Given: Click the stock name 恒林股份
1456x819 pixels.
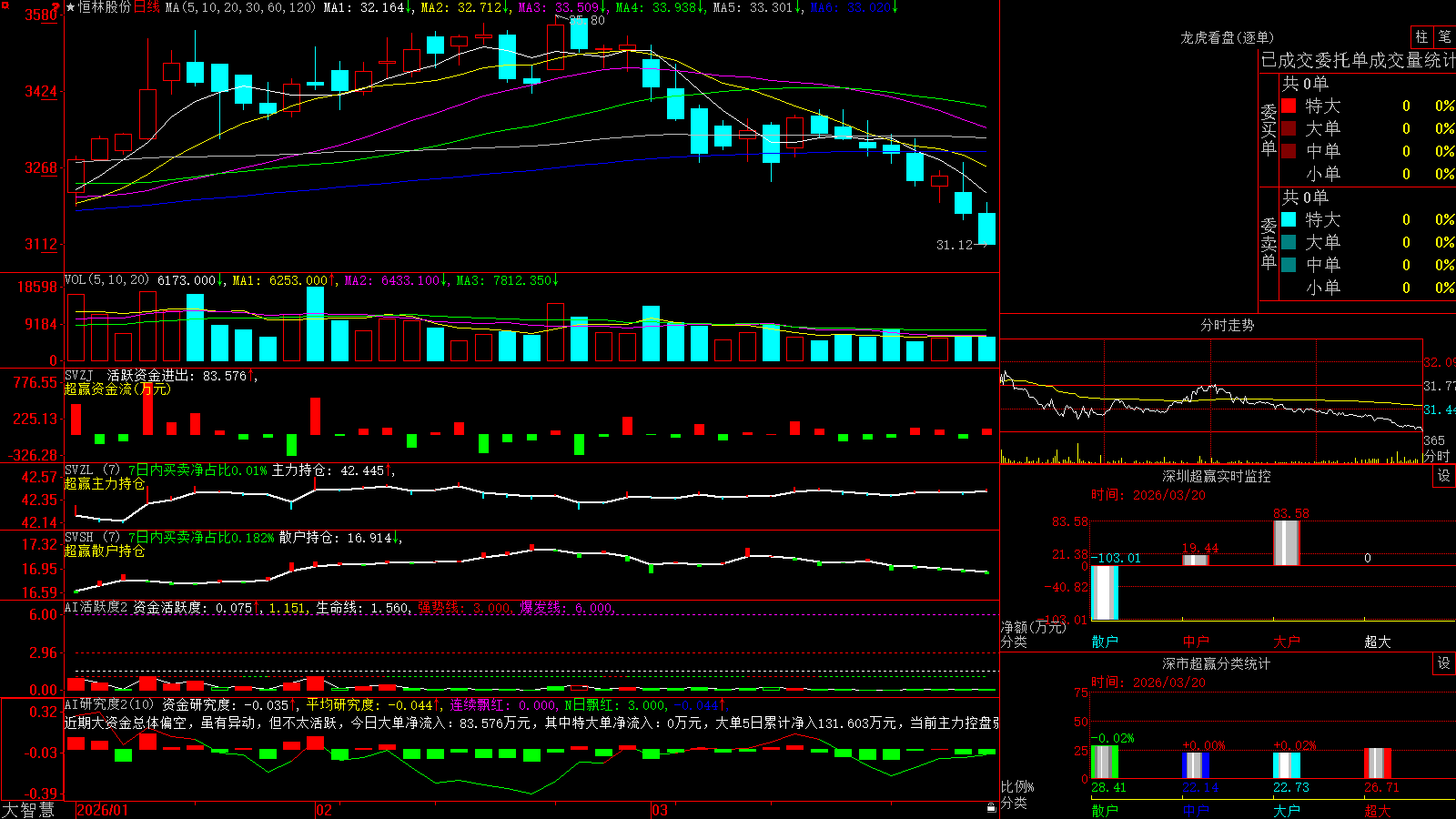Looking at the screenshot, I should coord(105,7).
